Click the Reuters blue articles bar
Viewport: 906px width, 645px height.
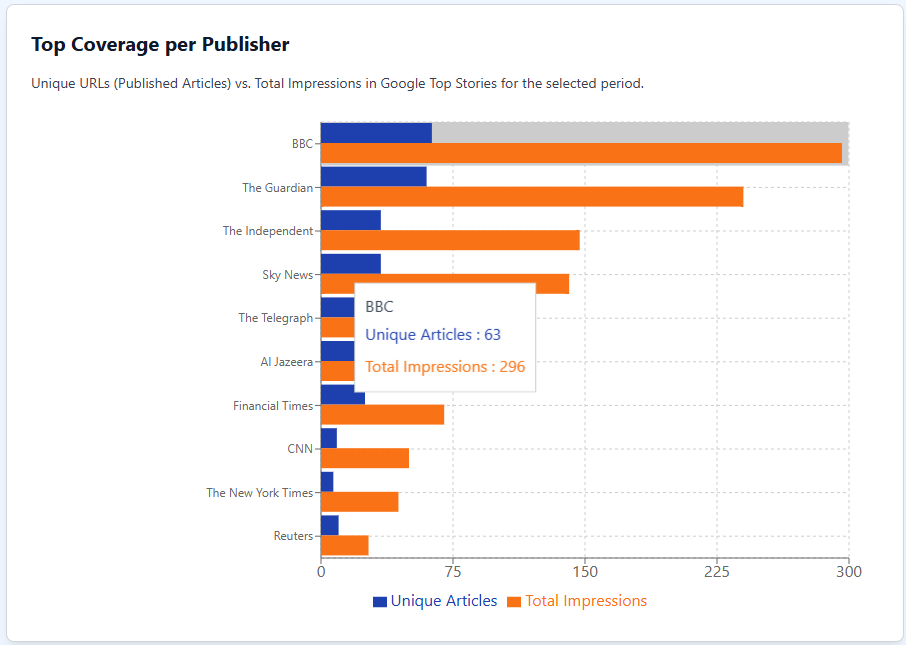pyautogui.click(x=329, y=525)
